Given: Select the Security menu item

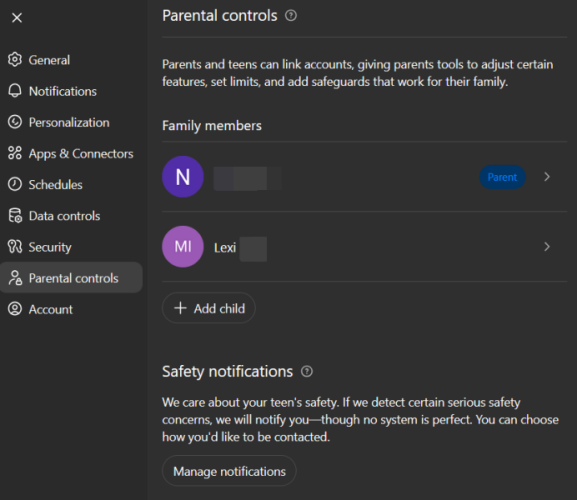Looking at the screenshot, I should [x=71, y=247].
